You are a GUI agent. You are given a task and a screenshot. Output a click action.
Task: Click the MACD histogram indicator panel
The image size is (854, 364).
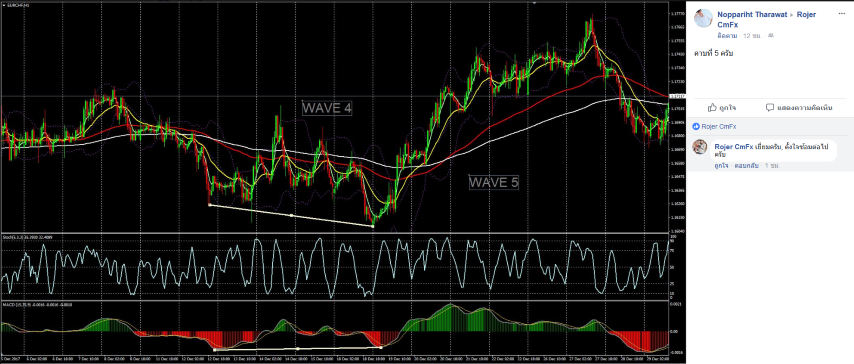coord(334,331)
